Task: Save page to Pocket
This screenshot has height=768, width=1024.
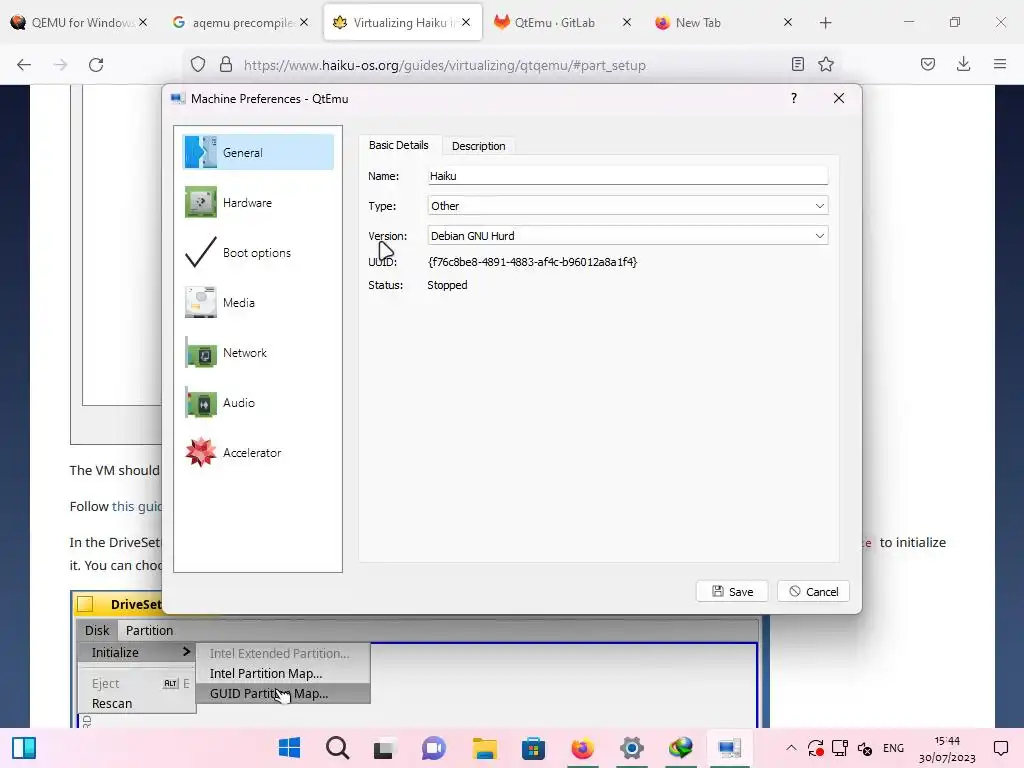Action: (928, 64)
